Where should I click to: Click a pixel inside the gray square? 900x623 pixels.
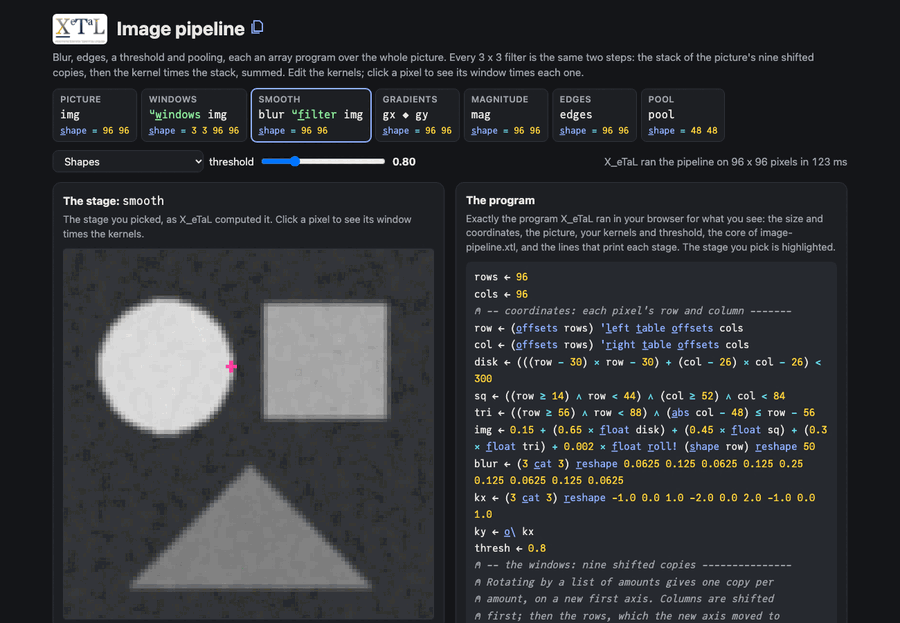click(325, 361)
